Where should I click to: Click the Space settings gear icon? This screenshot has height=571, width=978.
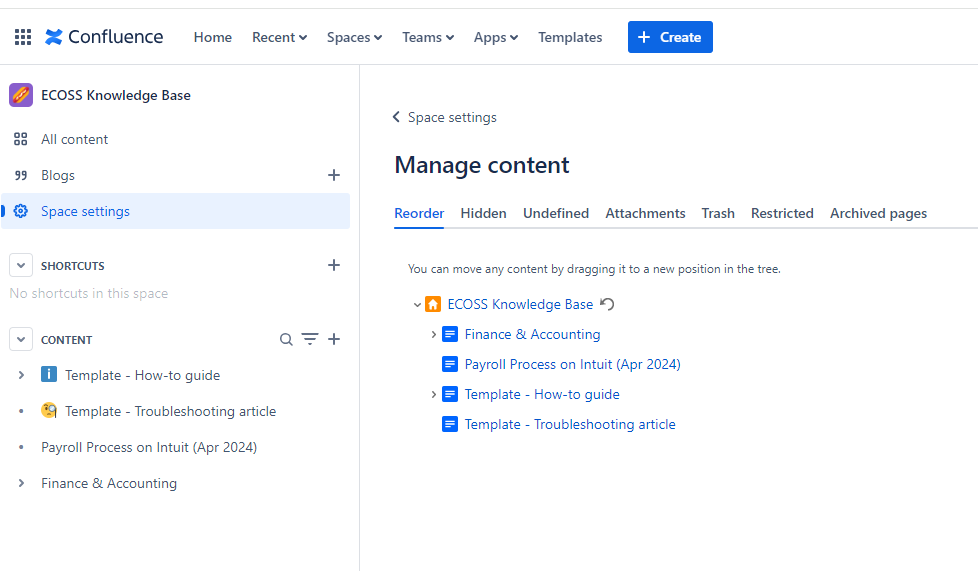click(x=21, y=211)
